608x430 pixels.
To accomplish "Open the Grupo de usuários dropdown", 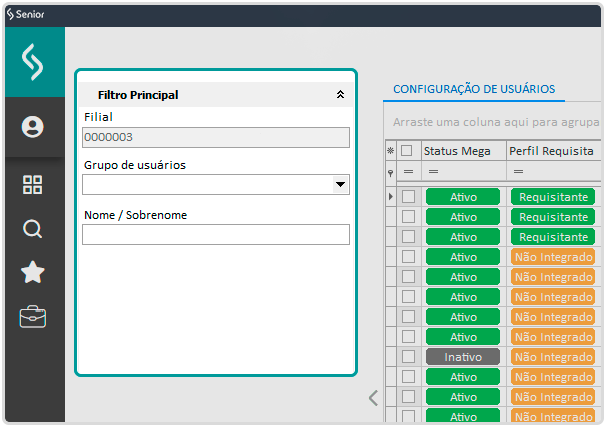I will pyautogui.click(x=340, y=185).
